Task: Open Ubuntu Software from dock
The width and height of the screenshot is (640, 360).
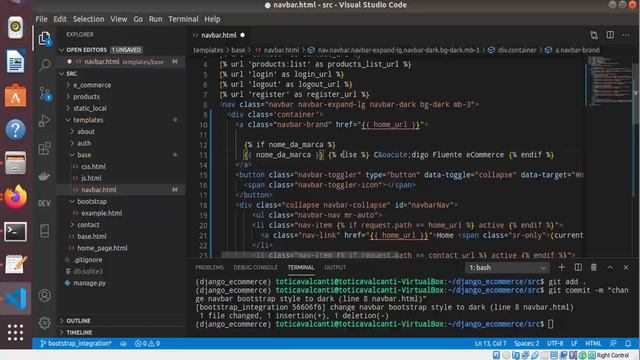Action: click(16, 96)
